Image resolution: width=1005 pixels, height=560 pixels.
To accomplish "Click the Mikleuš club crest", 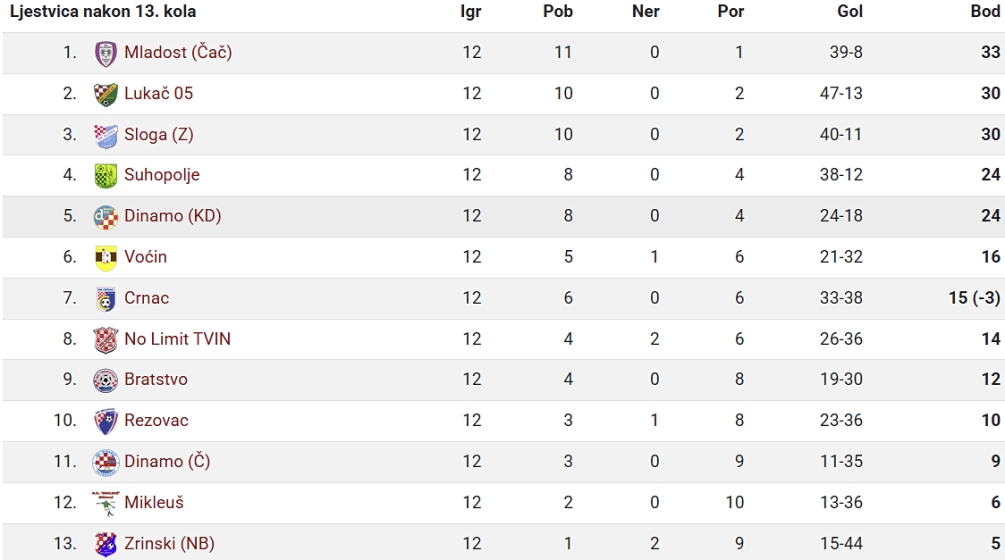I will 106,503.
